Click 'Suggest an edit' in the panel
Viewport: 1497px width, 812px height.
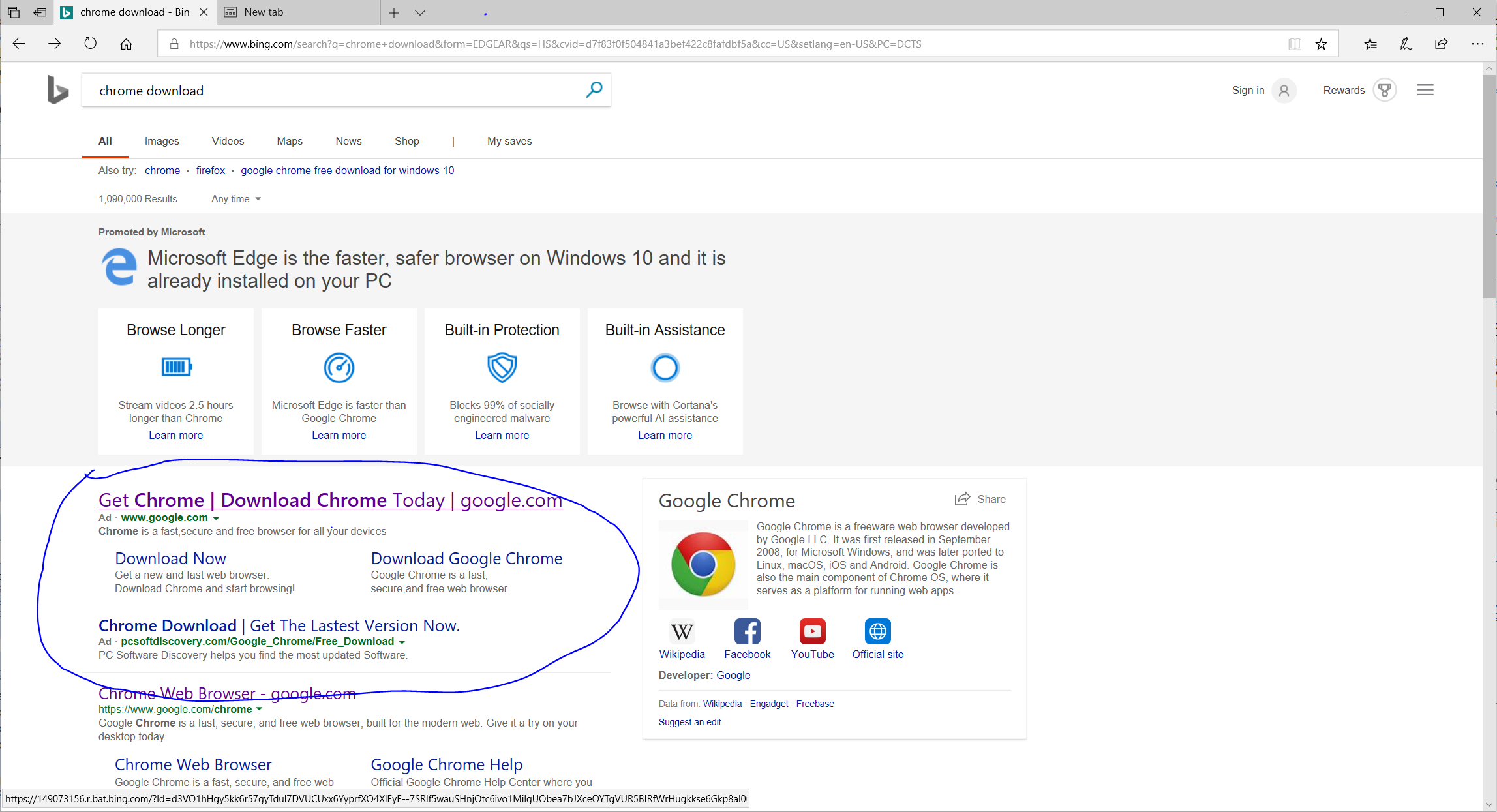pyautogui.click(x=689, y=722)
